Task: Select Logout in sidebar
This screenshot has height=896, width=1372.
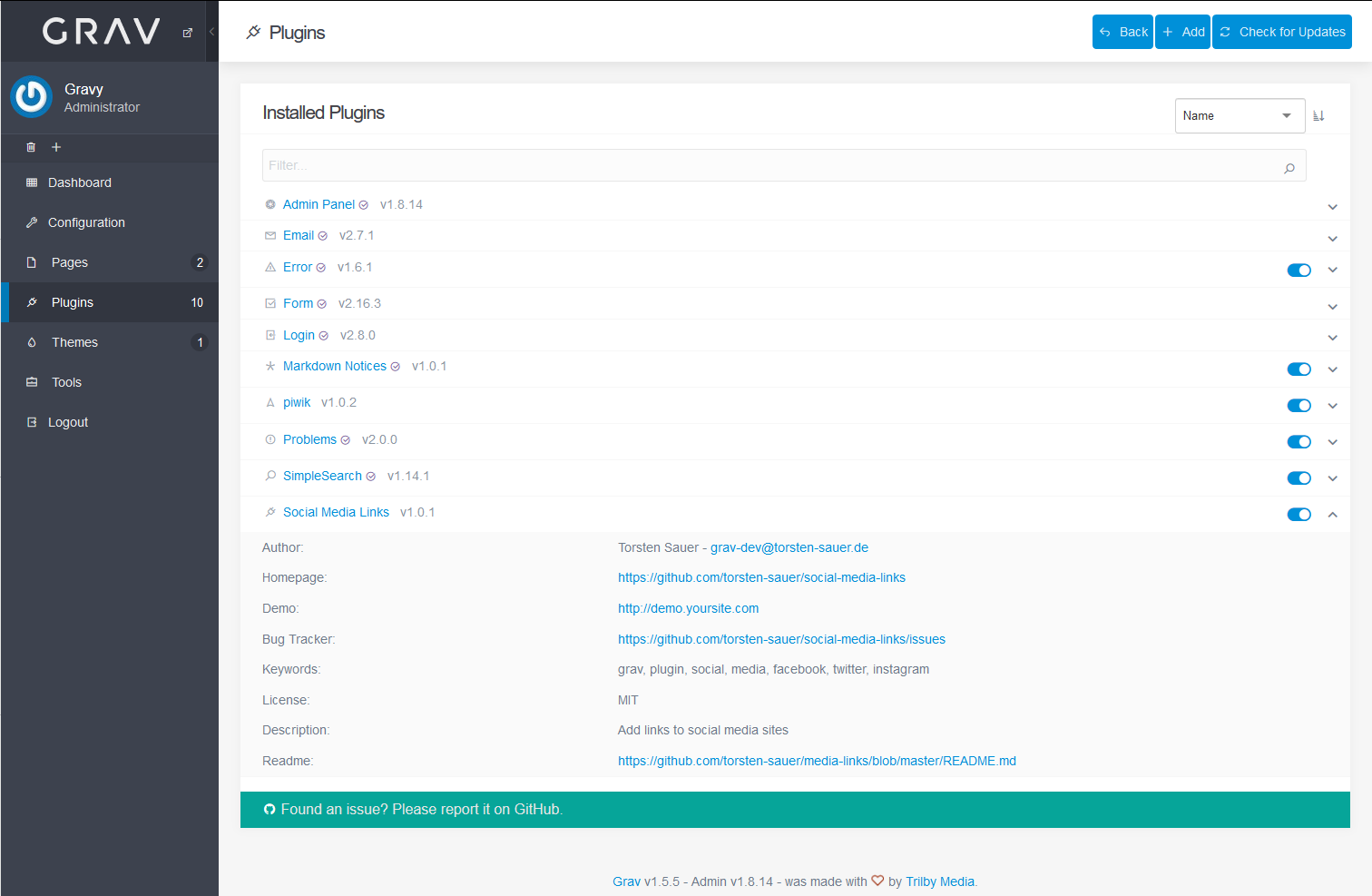Action: tap(110, 422)
